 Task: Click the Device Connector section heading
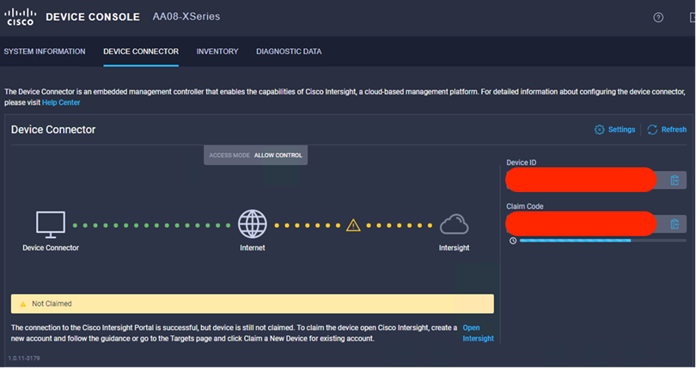tap(53, 130)
